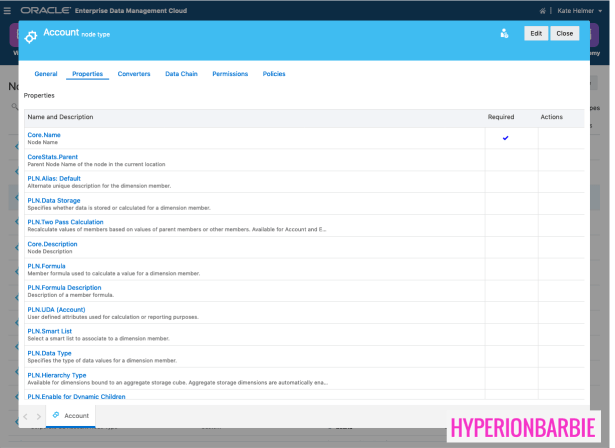The image size is (615, 448).
Task: Click the Edit button
Action: 536,33
